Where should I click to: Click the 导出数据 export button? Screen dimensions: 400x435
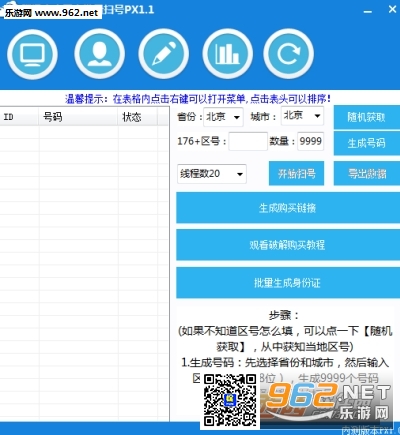pos(367,174)
